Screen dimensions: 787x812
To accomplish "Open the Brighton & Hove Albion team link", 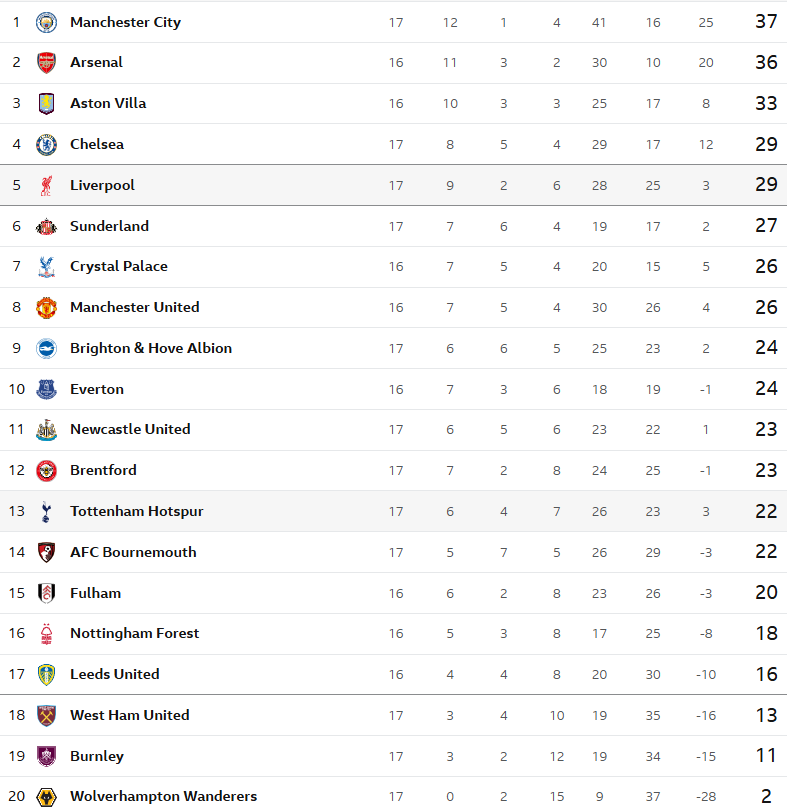I will tap(150, 348).
